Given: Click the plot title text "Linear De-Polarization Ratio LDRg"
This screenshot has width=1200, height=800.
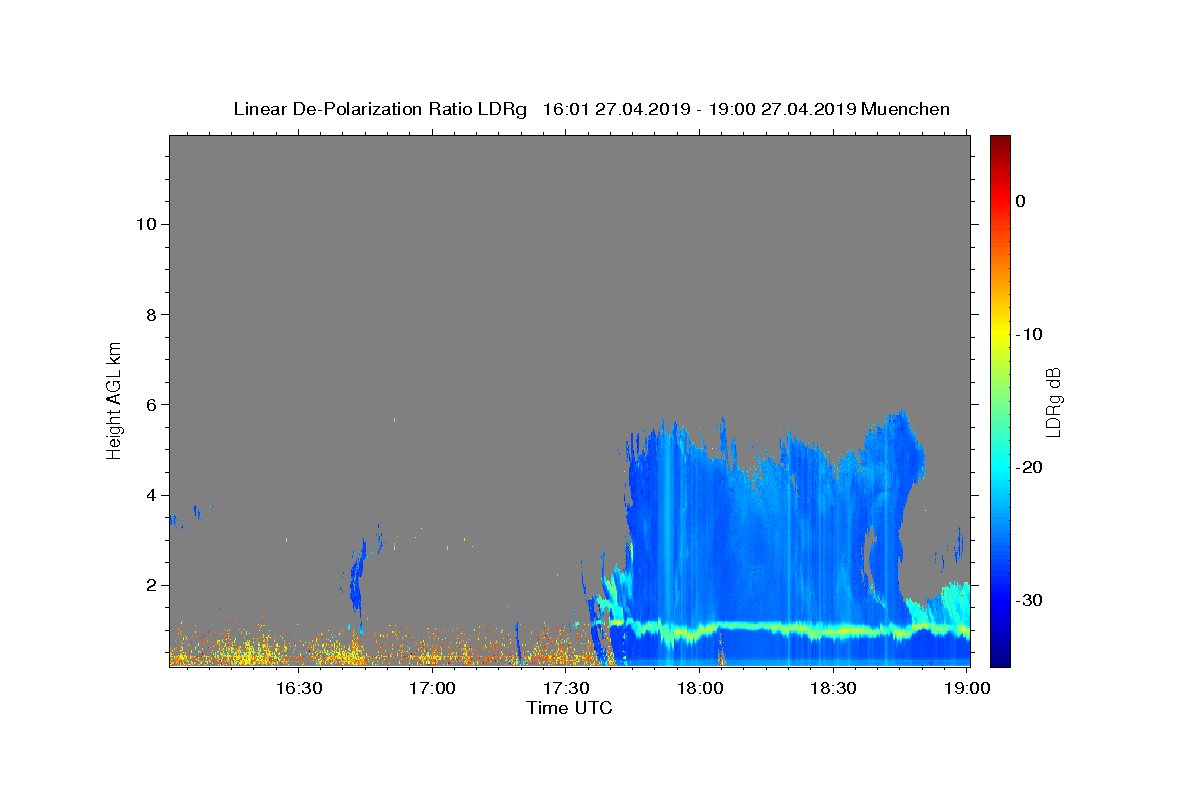Looking at the screenshot, I should click(x=380, y=109).
